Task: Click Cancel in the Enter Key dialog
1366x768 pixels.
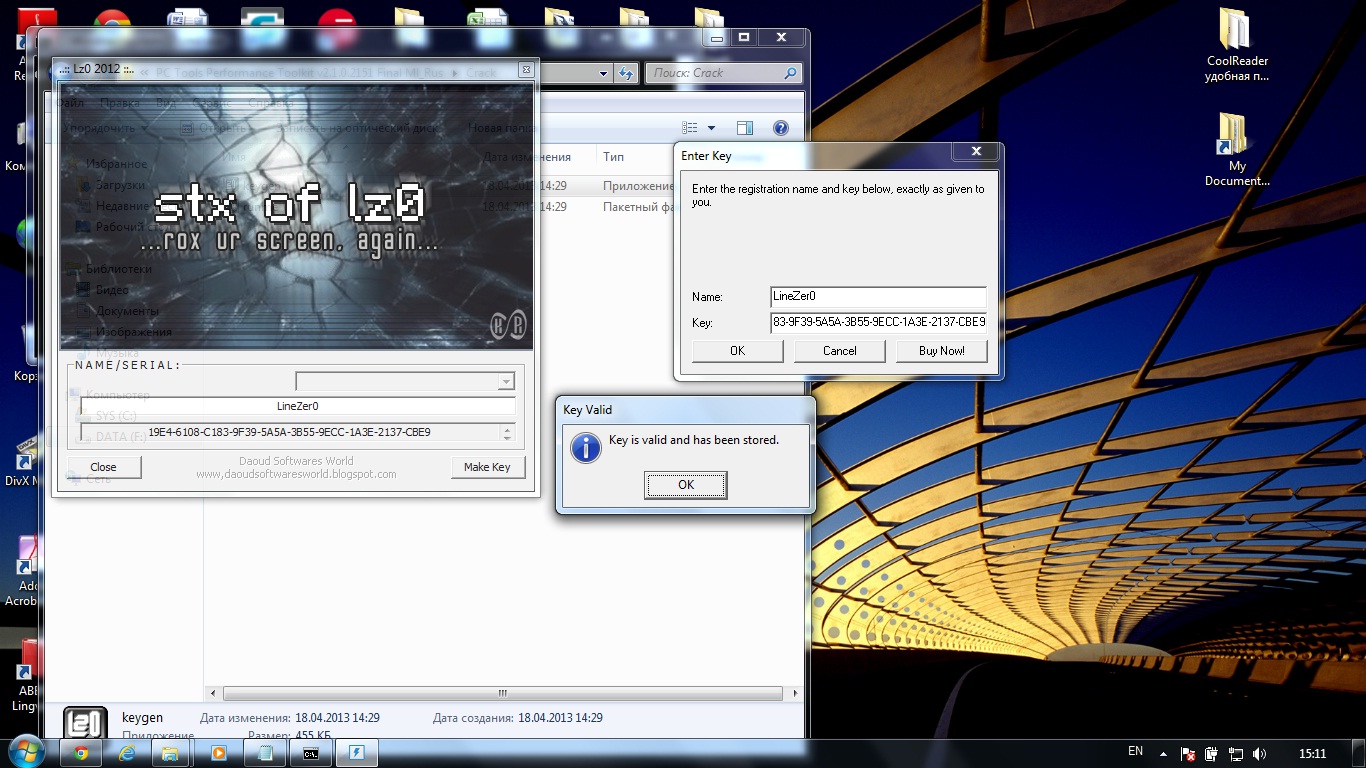Action: [x=839, y=351]
